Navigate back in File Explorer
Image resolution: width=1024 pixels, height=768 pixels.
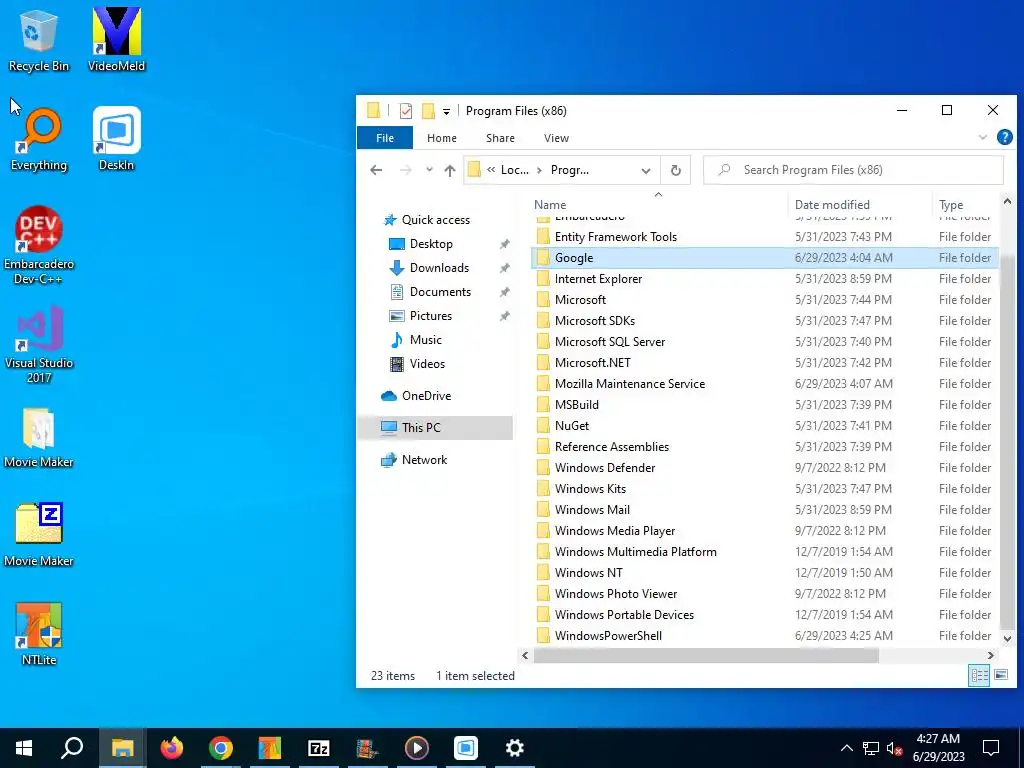pyautogui.click(x=376, y=170)
